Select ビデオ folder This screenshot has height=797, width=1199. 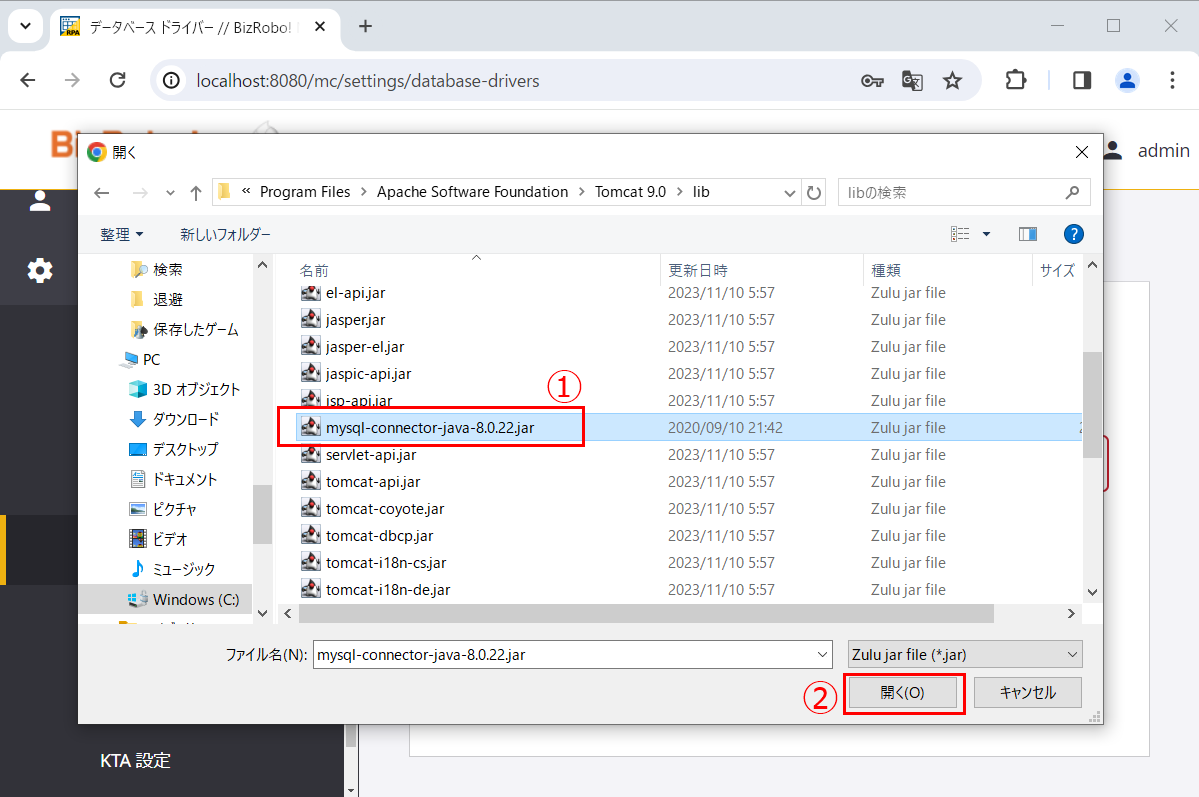[169, 539]
